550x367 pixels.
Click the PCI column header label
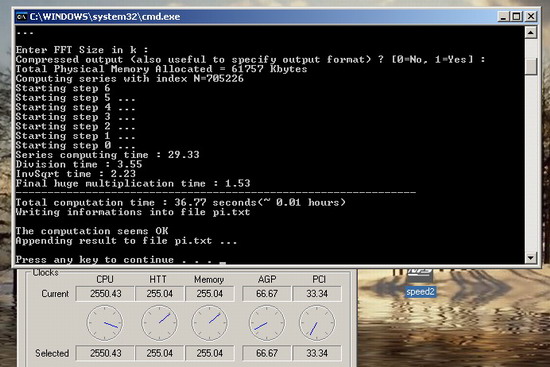pos(319,279)
